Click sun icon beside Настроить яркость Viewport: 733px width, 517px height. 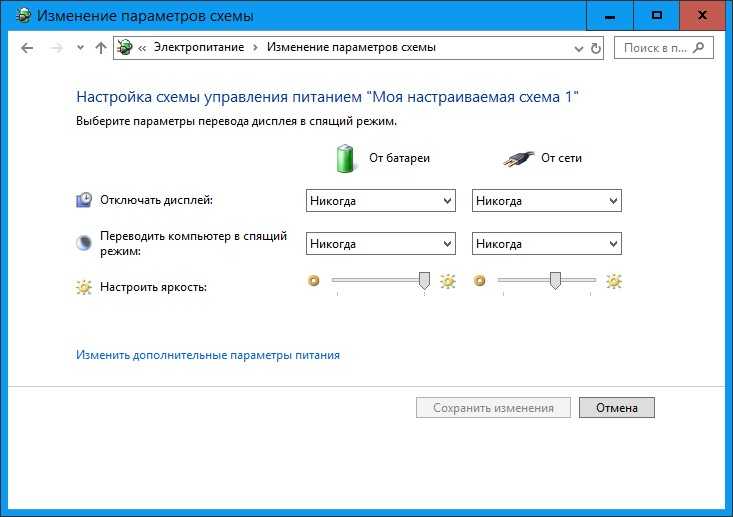point(84,287)
